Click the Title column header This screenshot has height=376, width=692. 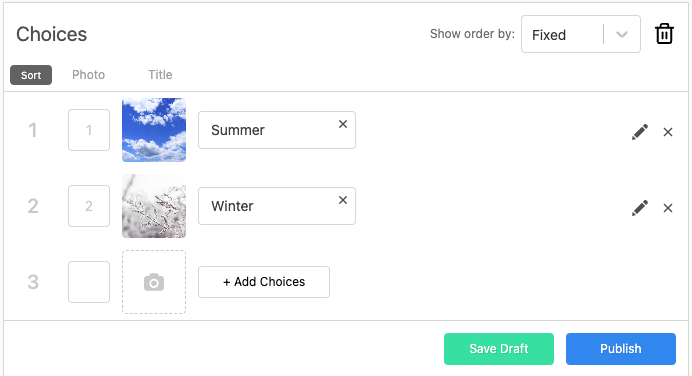[x=160, y=75]
